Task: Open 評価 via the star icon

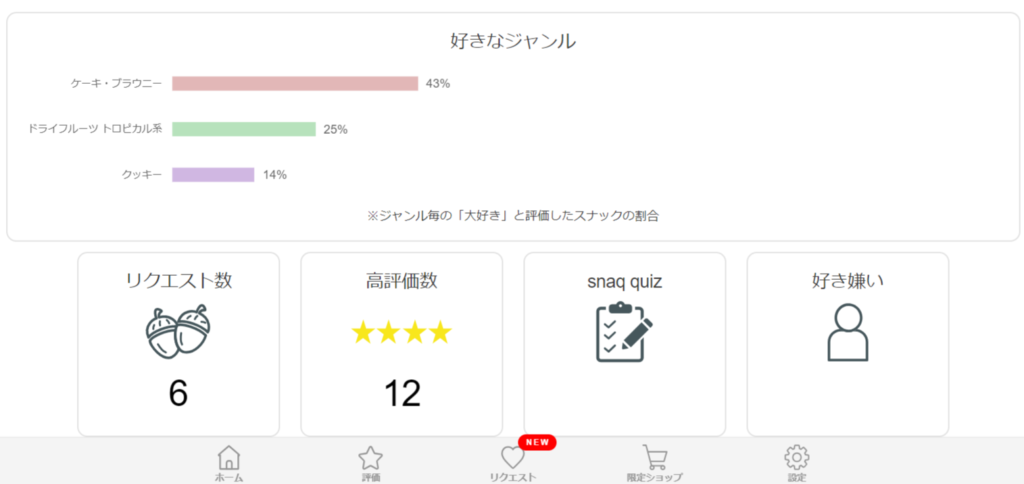Action: pyautogui.click(x=371, y=458)
